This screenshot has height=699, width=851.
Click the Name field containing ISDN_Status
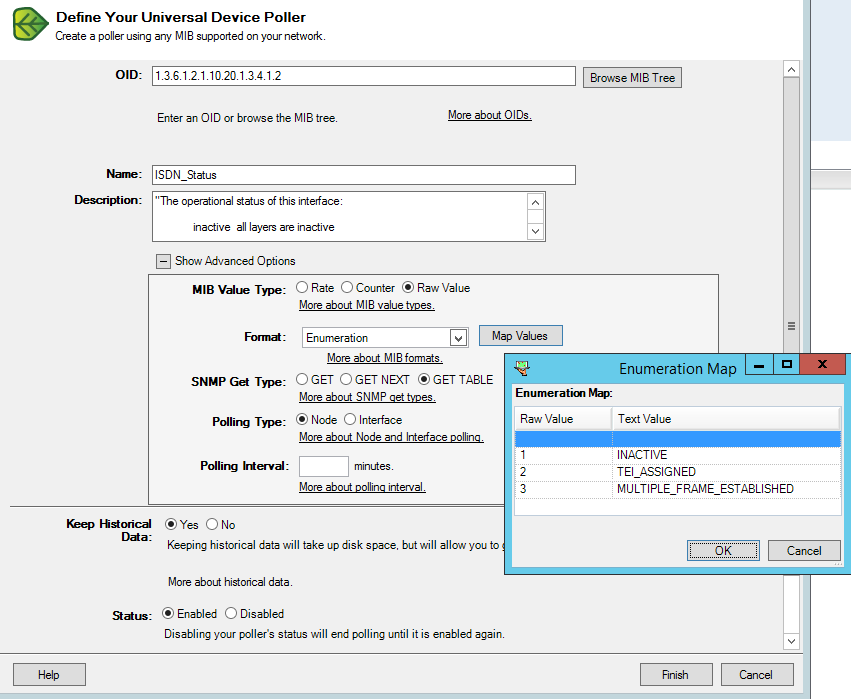pos(364,175)
